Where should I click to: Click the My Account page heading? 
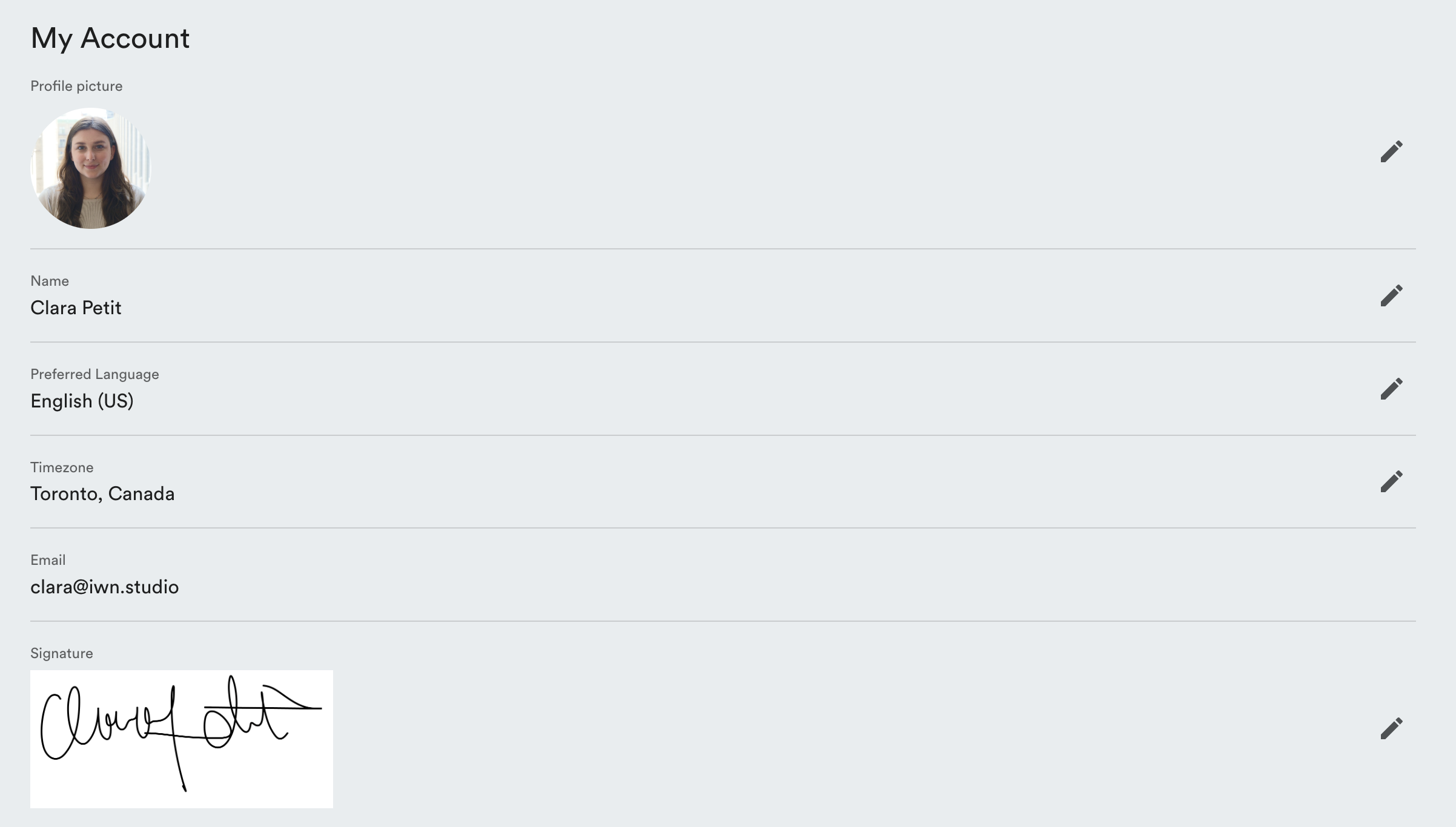click(110, 38)
